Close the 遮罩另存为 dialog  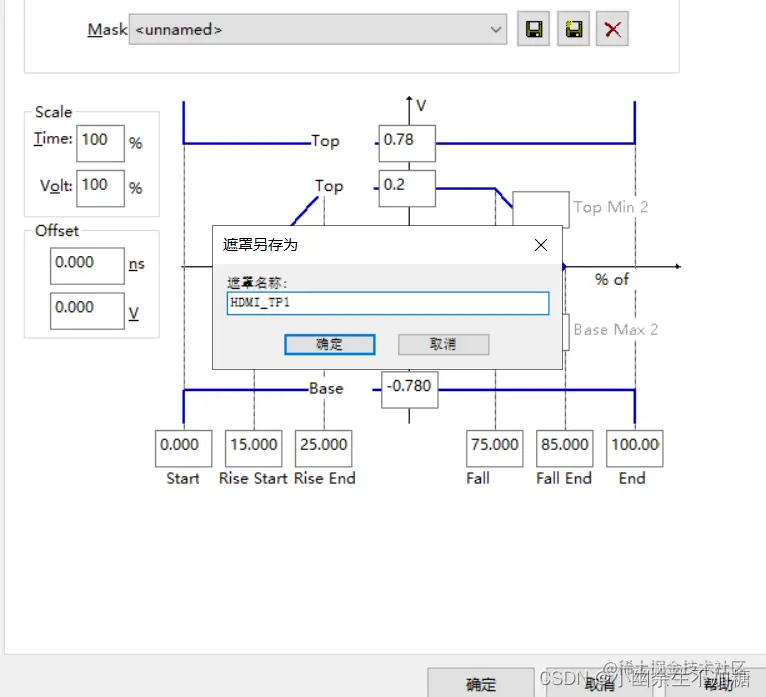(541, 245)
